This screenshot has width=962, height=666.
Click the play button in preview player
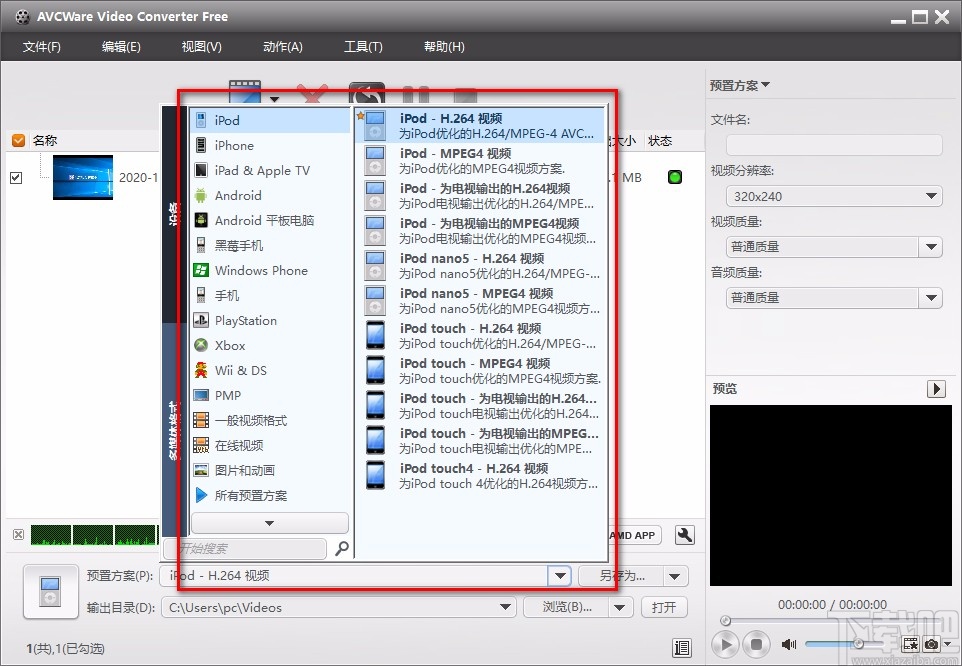tap(726, 645)
